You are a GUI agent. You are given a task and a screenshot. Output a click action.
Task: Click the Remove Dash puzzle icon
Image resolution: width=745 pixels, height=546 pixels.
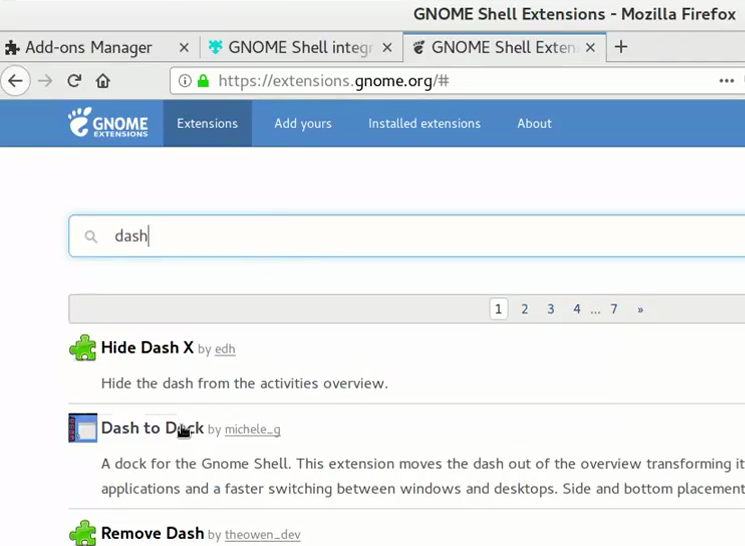coord(83,533)
